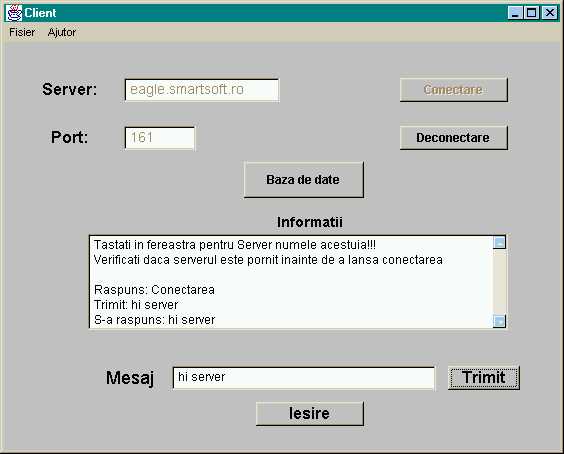This screenshot has height=454, width=564.
Task: Exit using the Iesire button
Action: (310, 413)
